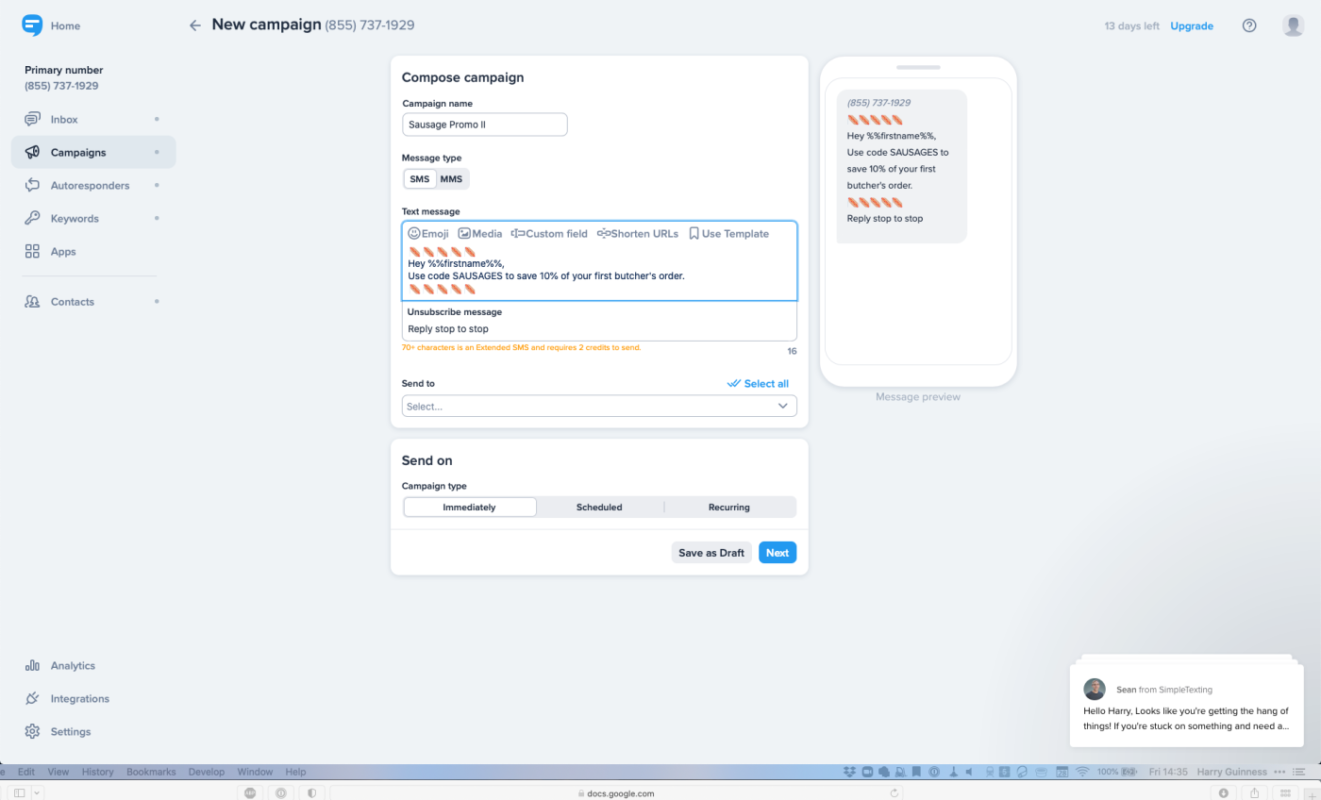This screenshot has height=800, width=1321.
Task: Insert a Custom field placeholder
Action: point(549,234)
